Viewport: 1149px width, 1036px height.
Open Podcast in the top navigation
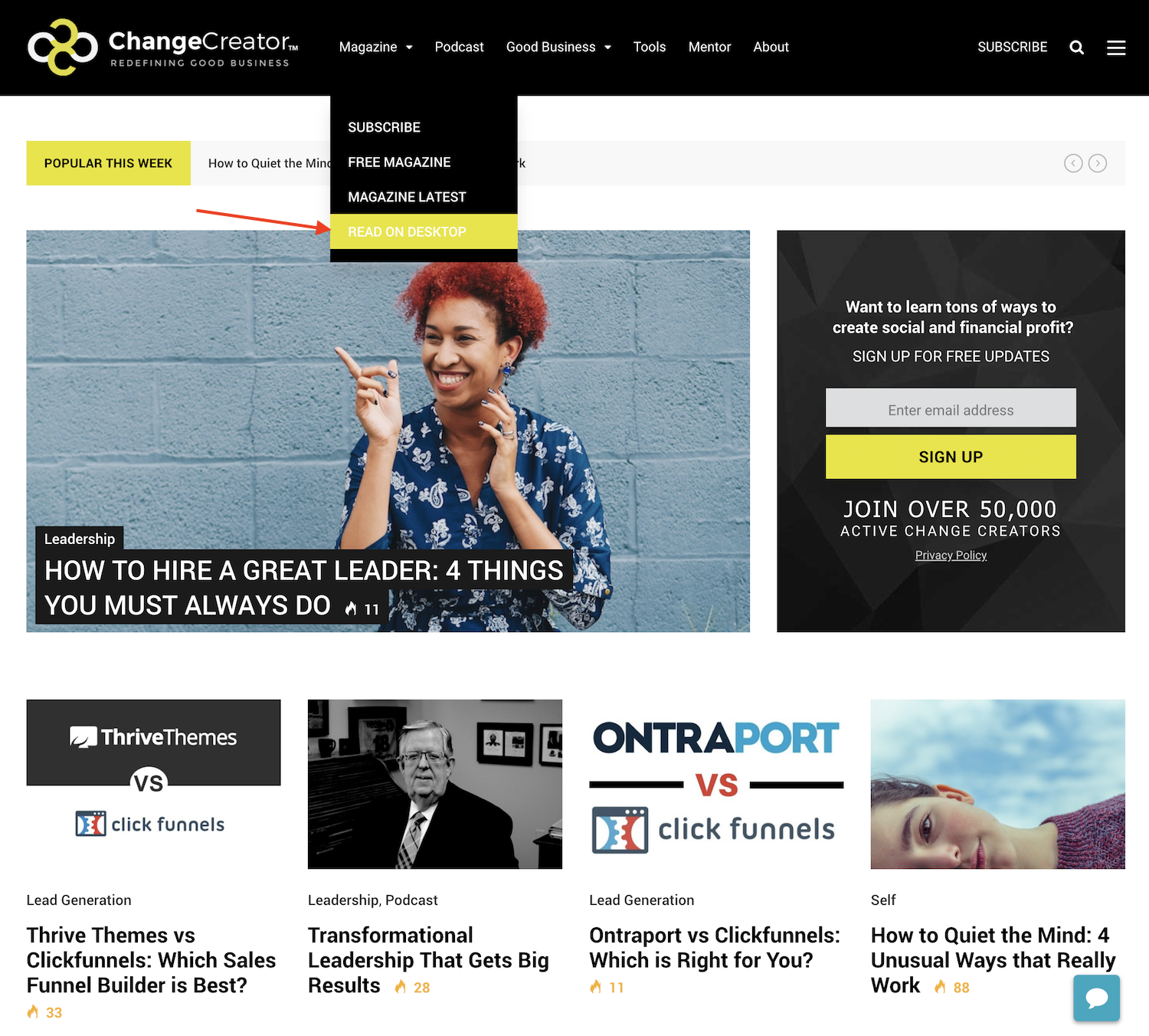click(x=460, y=47)
